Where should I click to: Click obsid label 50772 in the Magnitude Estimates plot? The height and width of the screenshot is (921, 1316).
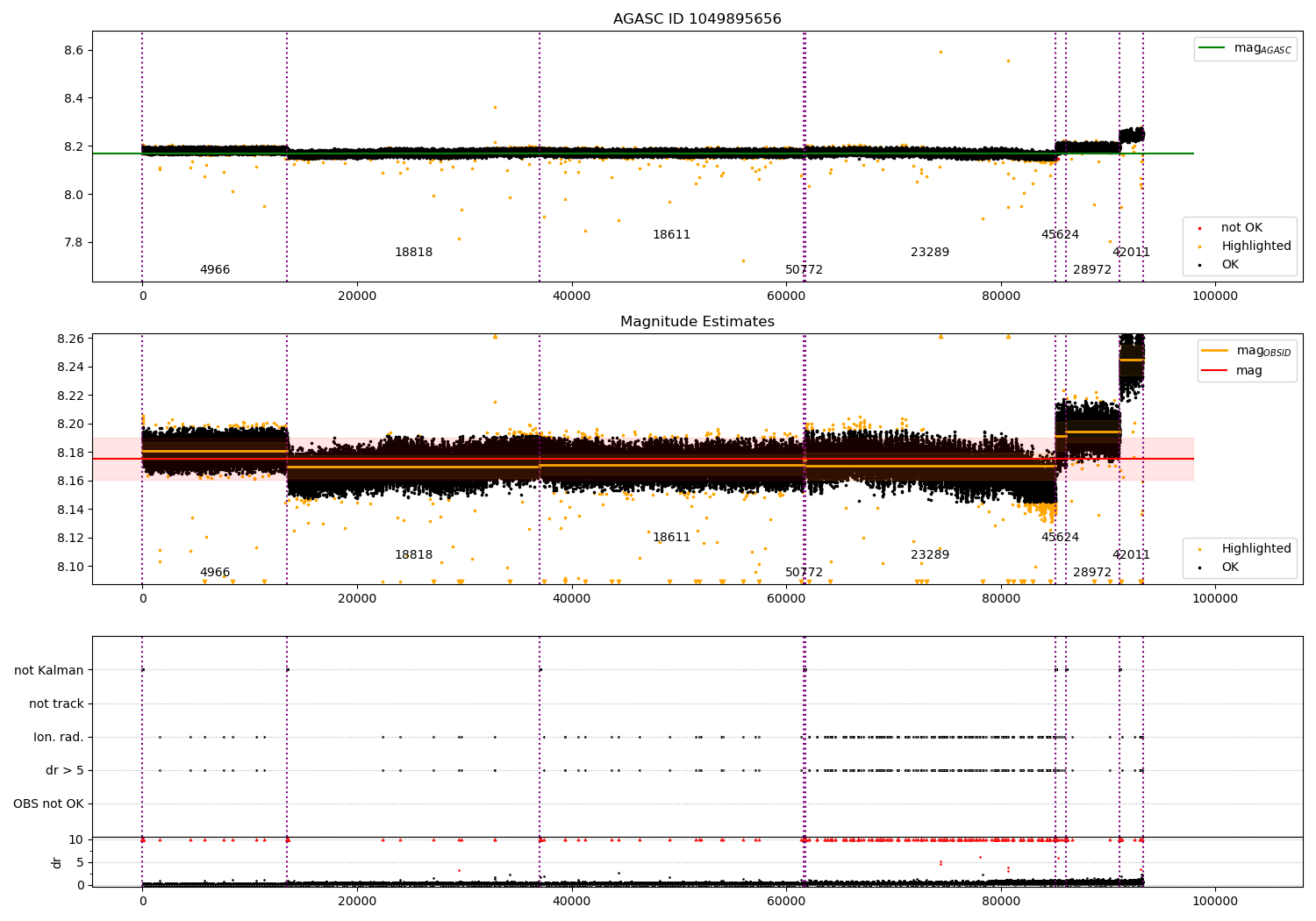tap(804, 573)
